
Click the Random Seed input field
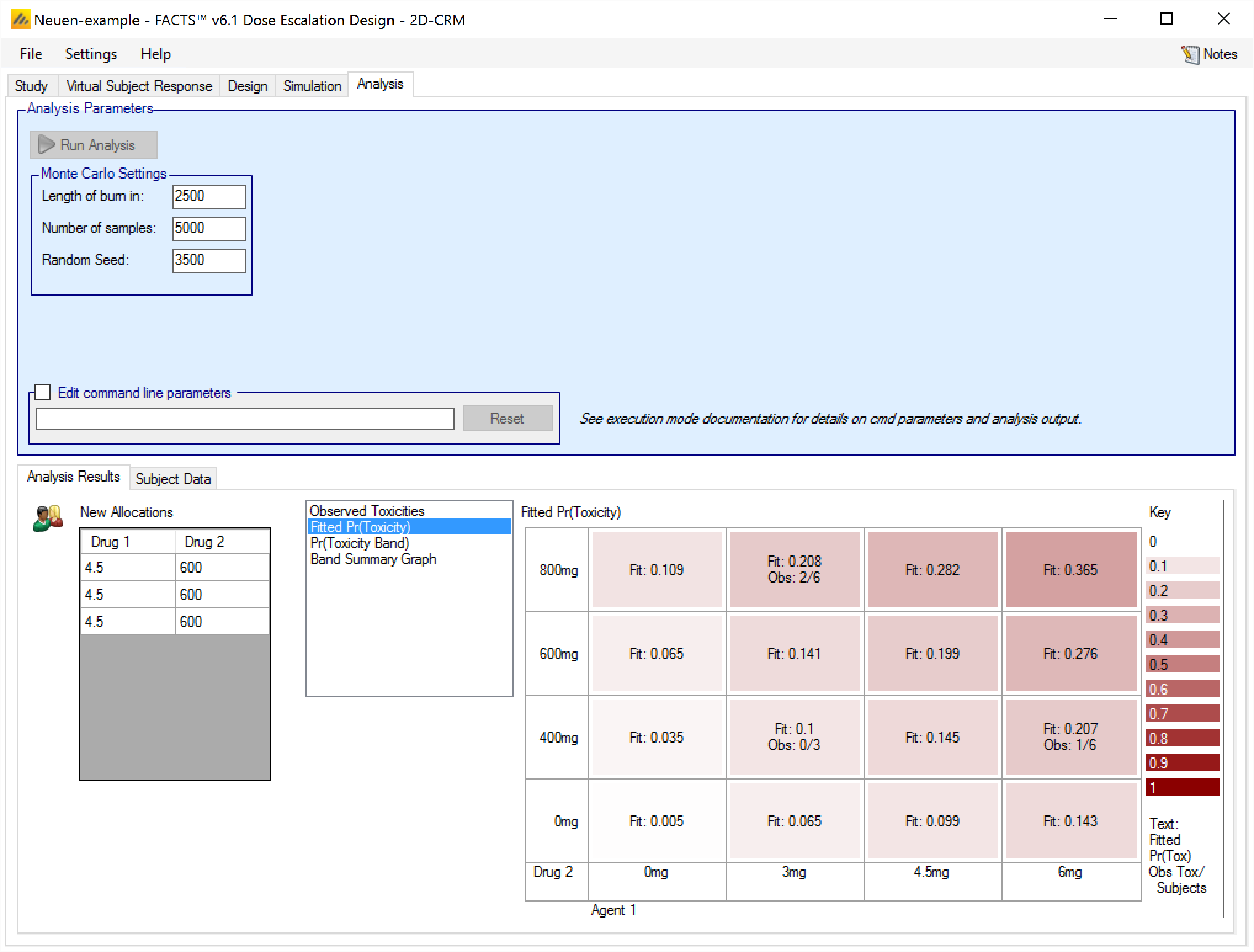209,260
